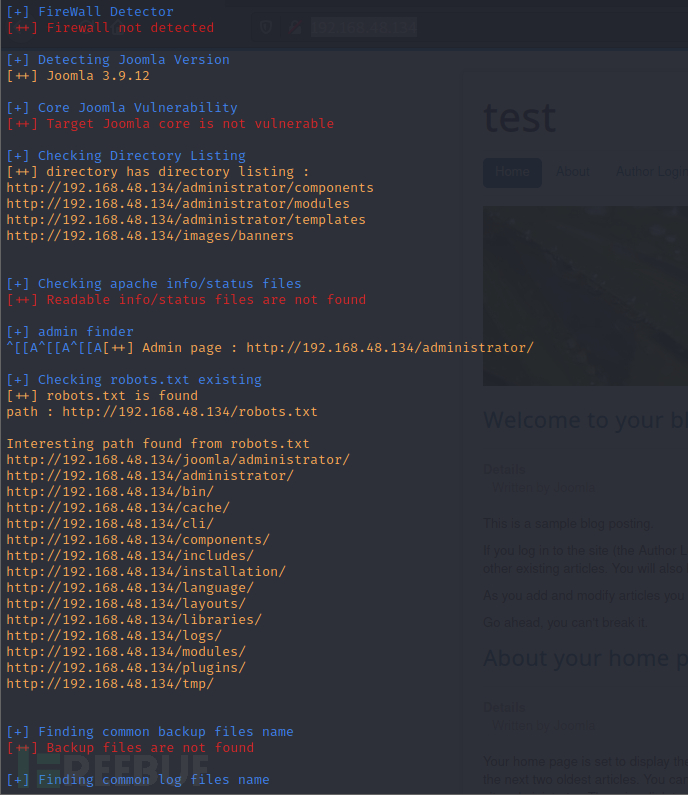Image resolution: width=688 pixels, height=795 pixels.
Task: Click the /cache/ URL in terminal output
Action: point(118,508)
